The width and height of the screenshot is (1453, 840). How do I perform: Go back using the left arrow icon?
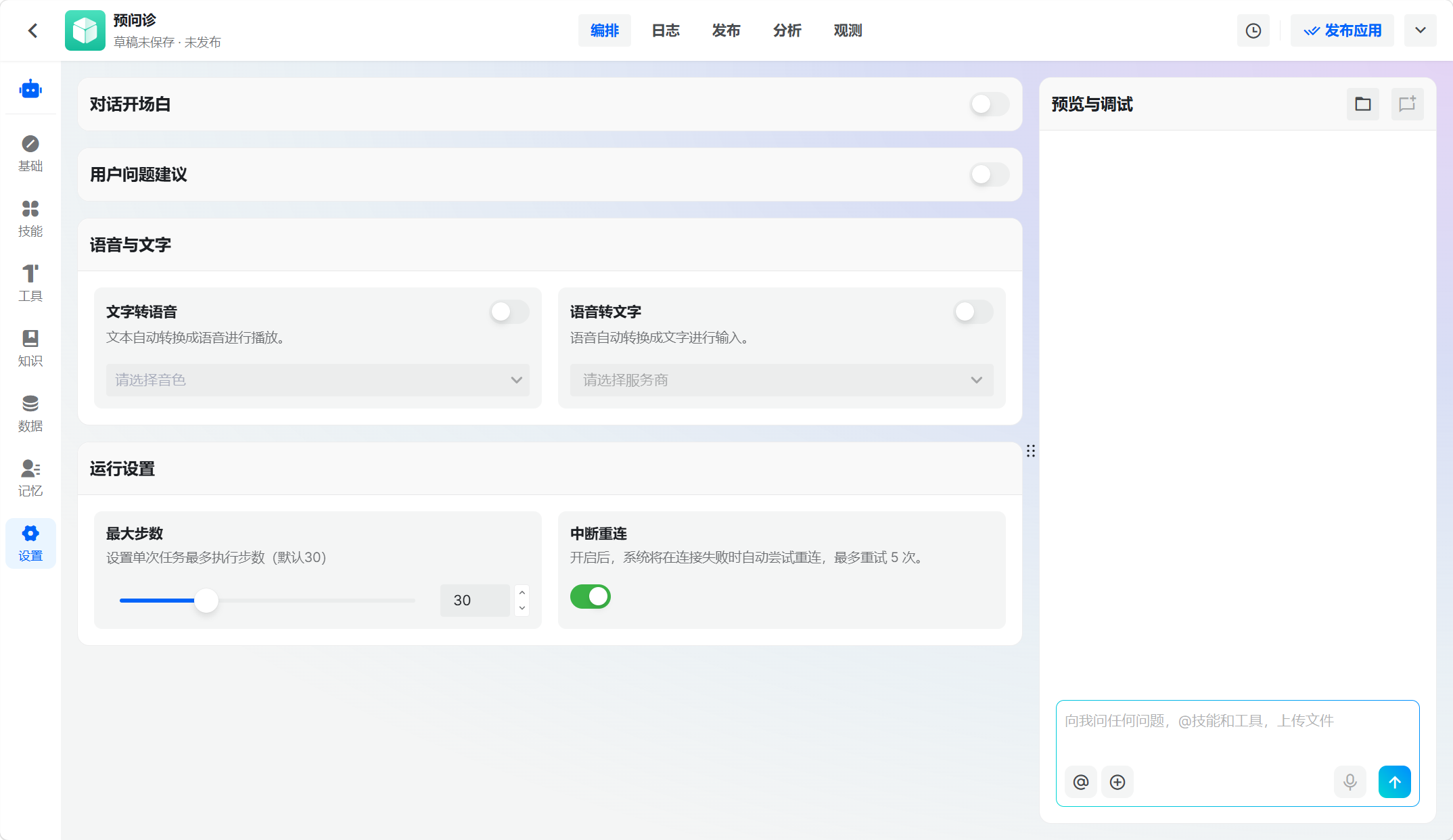pos(32,30)
